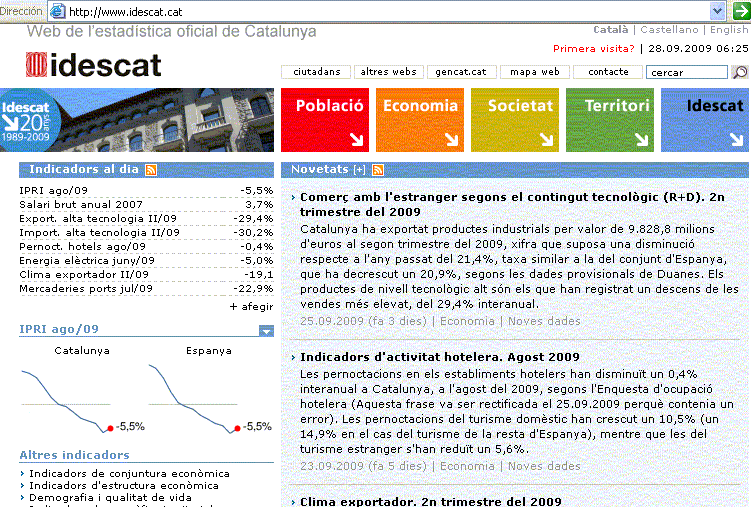Click Economia tag under the 23.09.2009 article
Viewport: 751px width, 507px height.
pyautogui.click(x=467, y=466)
